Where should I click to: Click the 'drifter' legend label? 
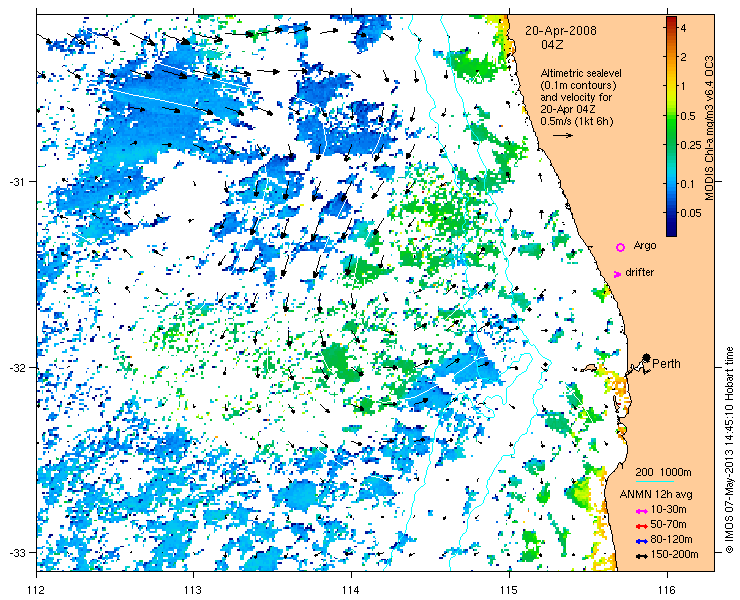[x=639, y=272]
